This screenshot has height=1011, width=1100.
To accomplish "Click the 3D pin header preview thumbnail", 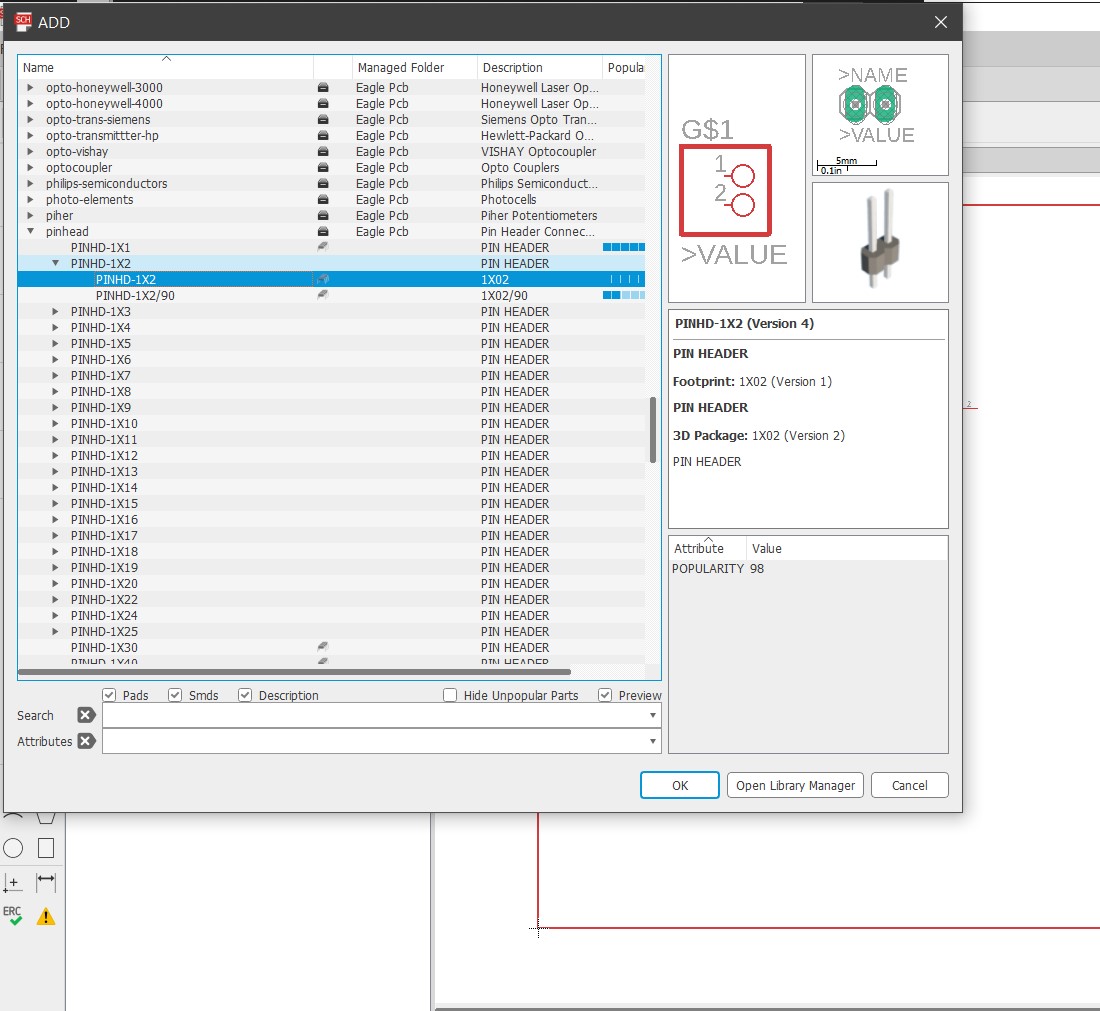I will (x=880, y=242).
